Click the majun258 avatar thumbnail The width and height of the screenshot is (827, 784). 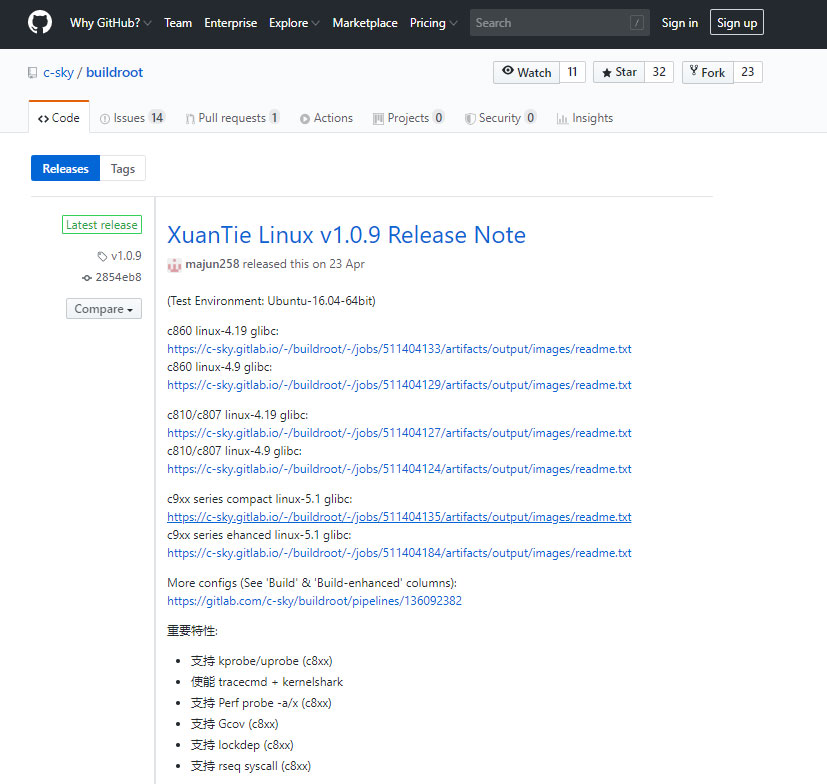coord(174,265)
